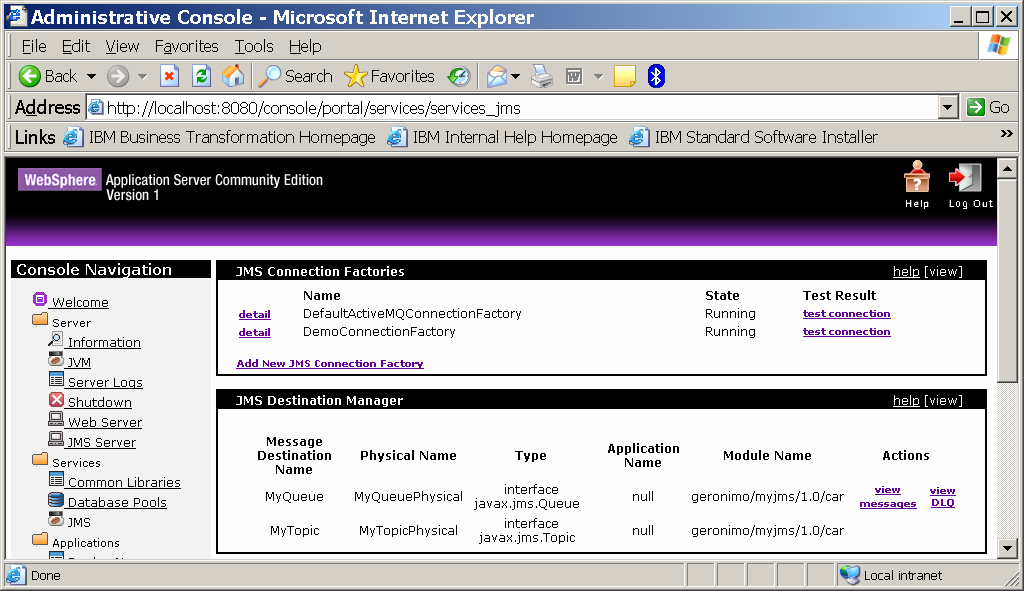This screenshot has width=1024, height=591.
Task: Open the Favorites menu
Action: click(186, 46)
